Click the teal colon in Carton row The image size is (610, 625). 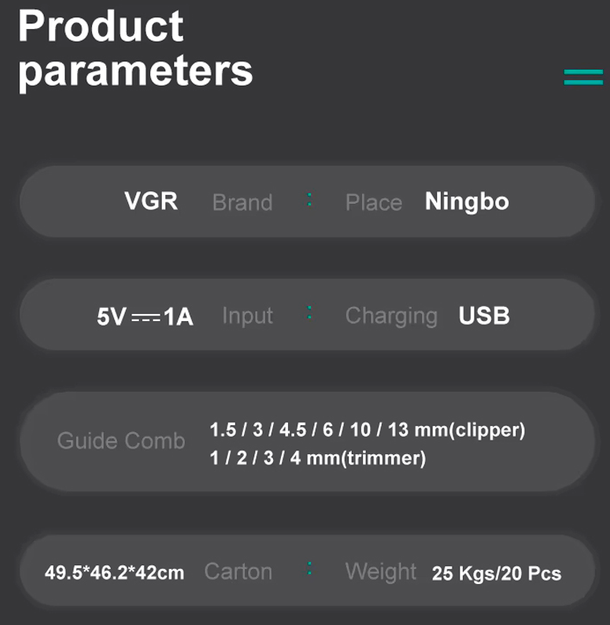(x=309, y=569)
